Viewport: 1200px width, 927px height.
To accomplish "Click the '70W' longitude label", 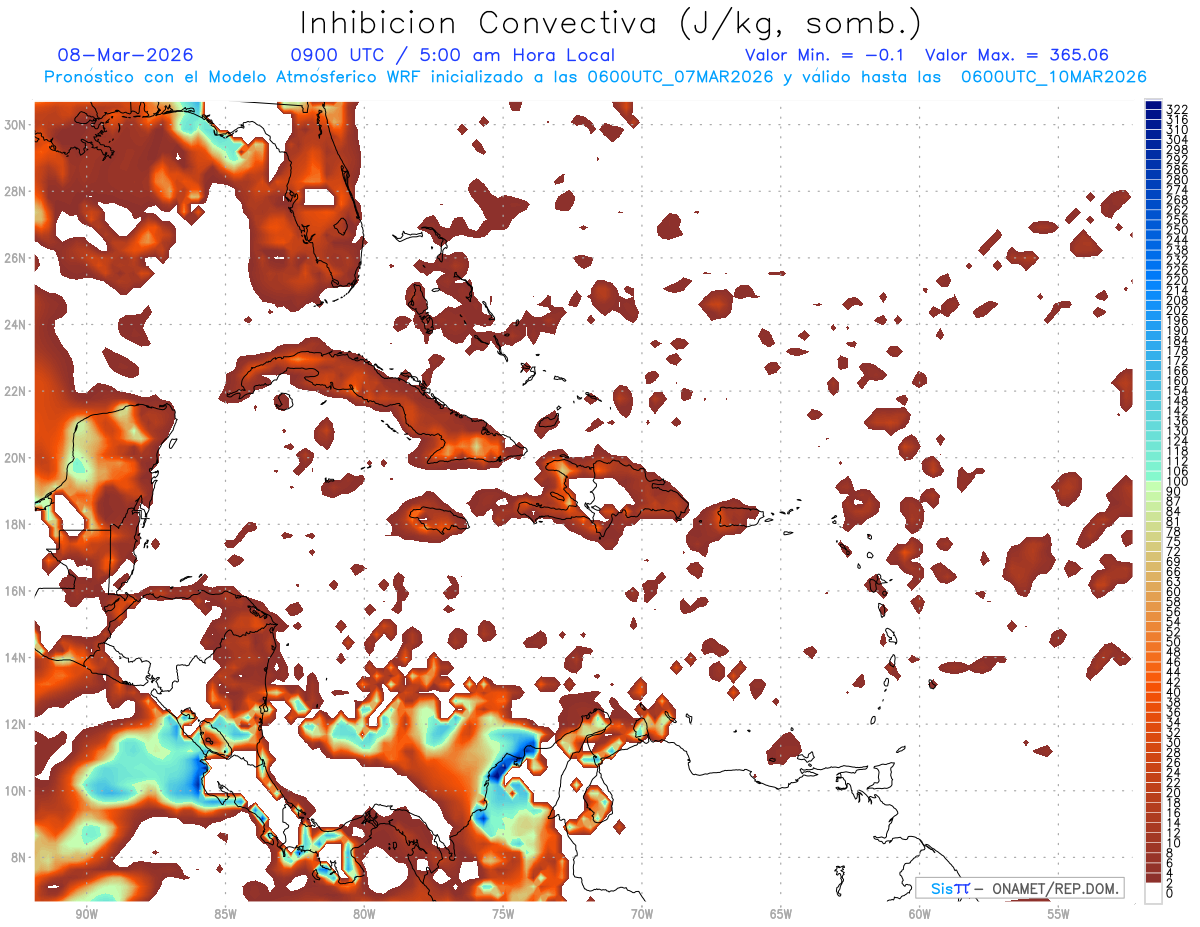I will click(x=642, y=914).
